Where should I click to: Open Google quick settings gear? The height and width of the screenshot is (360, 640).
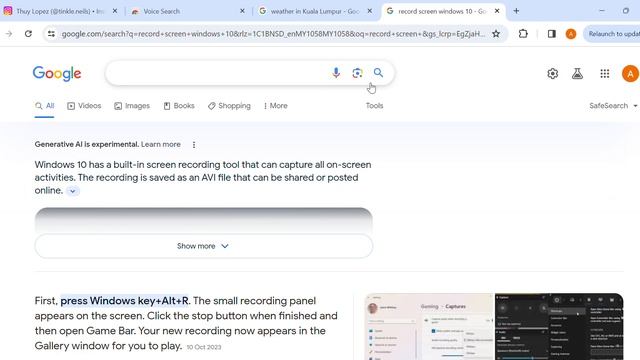click(x=553, y=73)
